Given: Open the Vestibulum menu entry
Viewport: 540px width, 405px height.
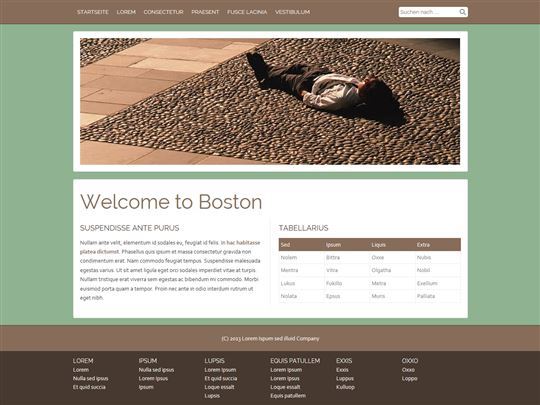Looking at the screenshot, I should [x=292, y=12].
